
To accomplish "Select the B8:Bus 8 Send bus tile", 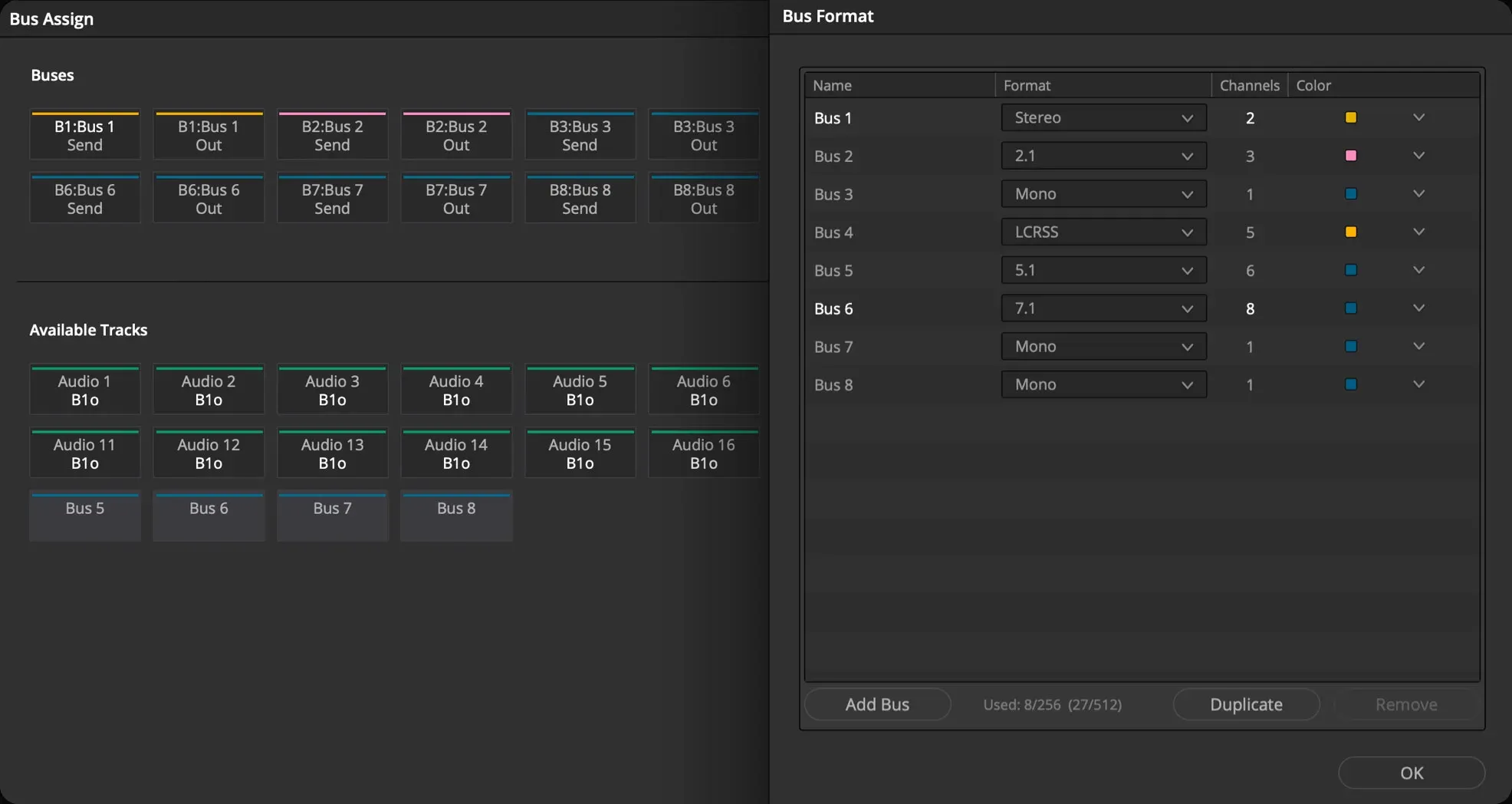I will 580,199.
